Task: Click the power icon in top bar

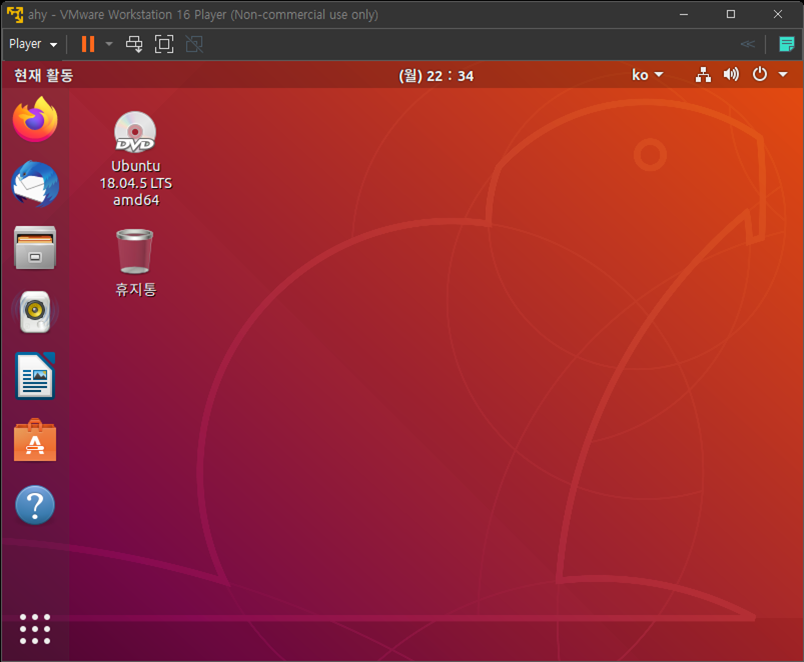Action: [759, 75]
